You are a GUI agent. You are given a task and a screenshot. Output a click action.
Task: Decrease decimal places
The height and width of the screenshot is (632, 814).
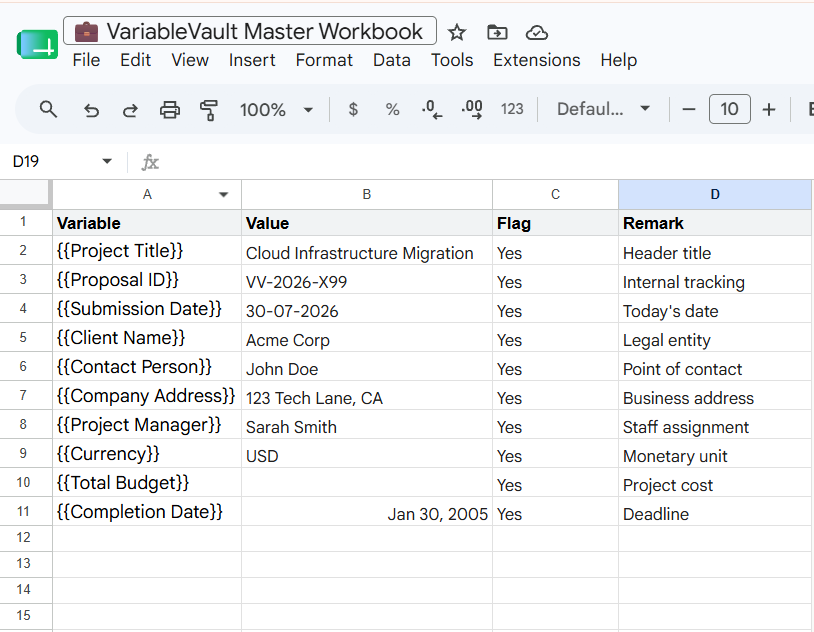[432, 109]
